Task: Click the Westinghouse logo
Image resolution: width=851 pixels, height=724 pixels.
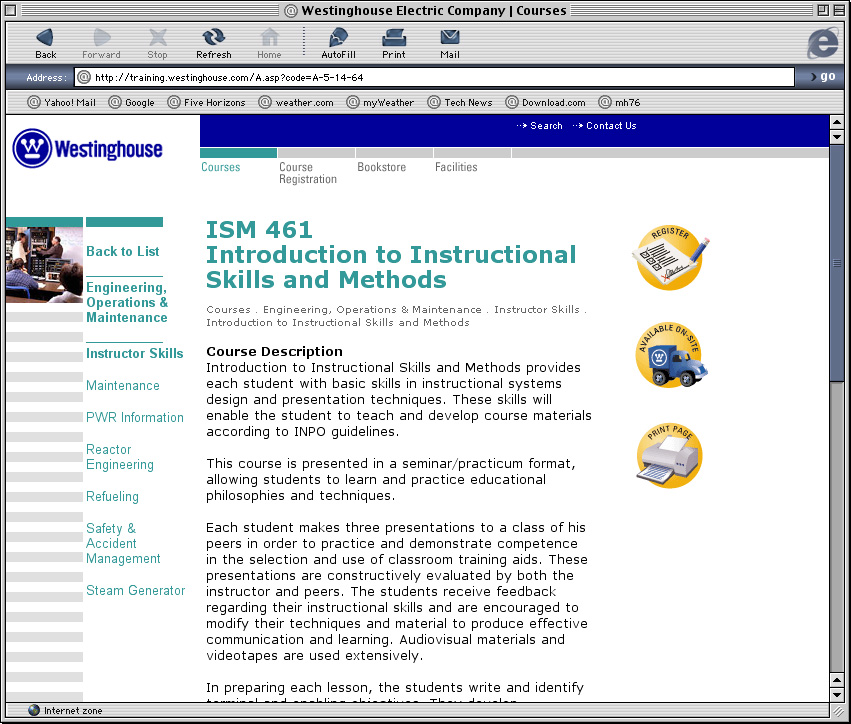Action: coord(88,149)
